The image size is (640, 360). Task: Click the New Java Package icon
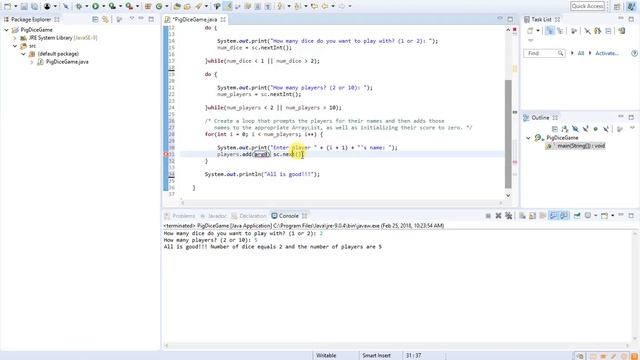[x=148, y=7]
